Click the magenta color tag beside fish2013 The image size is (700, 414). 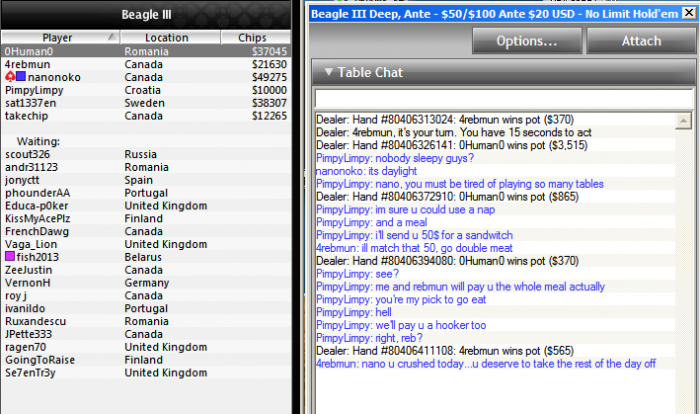click(10, 256)
